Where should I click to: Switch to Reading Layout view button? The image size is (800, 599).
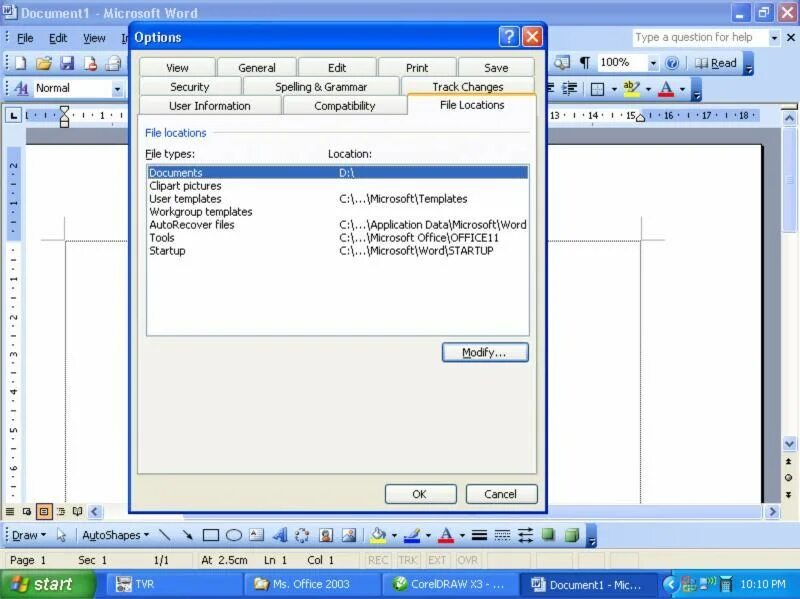(x=78, y=511)
